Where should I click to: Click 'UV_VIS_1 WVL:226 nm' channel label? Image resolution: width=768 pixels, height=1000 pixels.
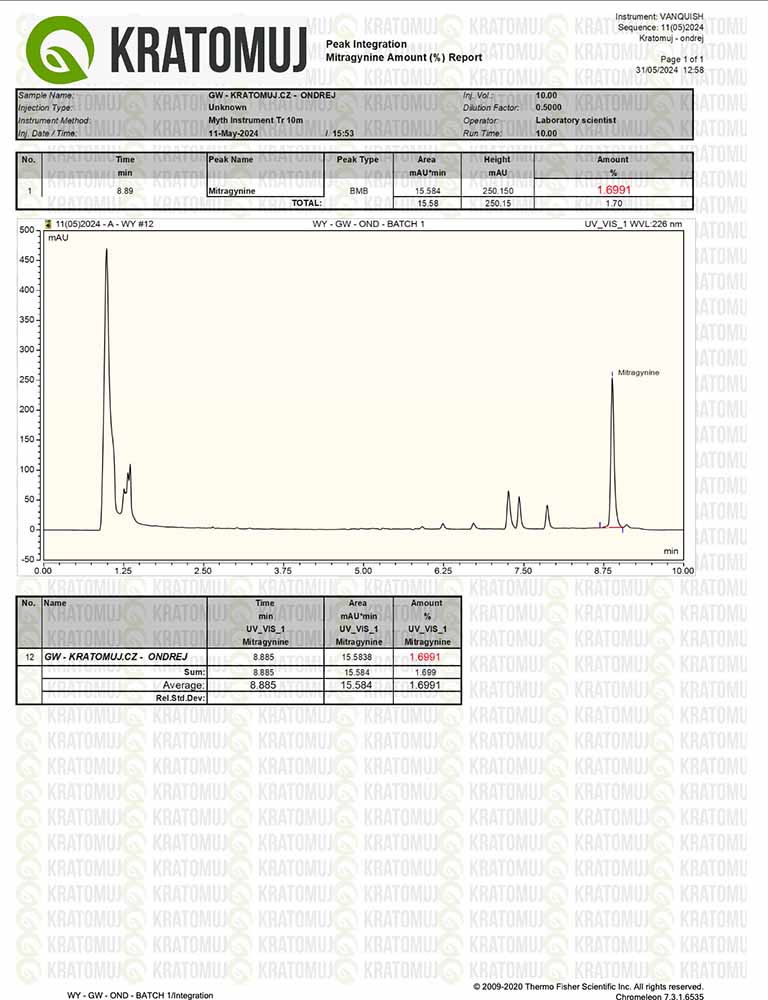(x=633, y=224)
